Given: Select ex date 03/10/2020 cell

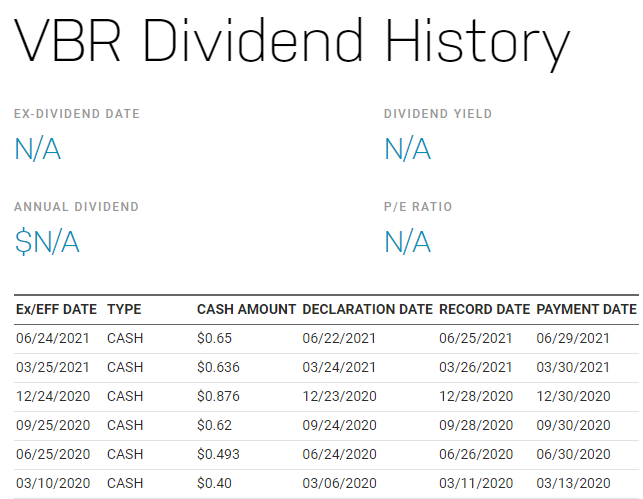Looking at the screenshot, I should pos(53,483).
